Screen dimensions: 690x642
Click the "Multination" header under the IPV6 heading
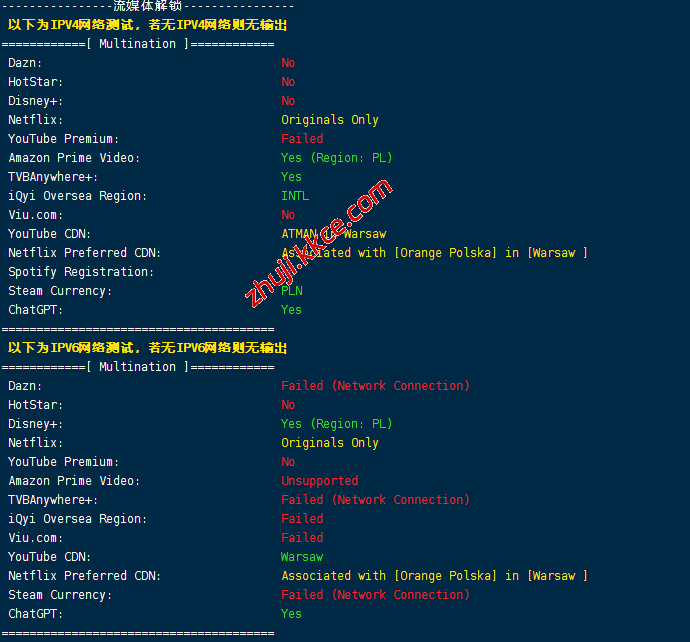coord(137,367)
